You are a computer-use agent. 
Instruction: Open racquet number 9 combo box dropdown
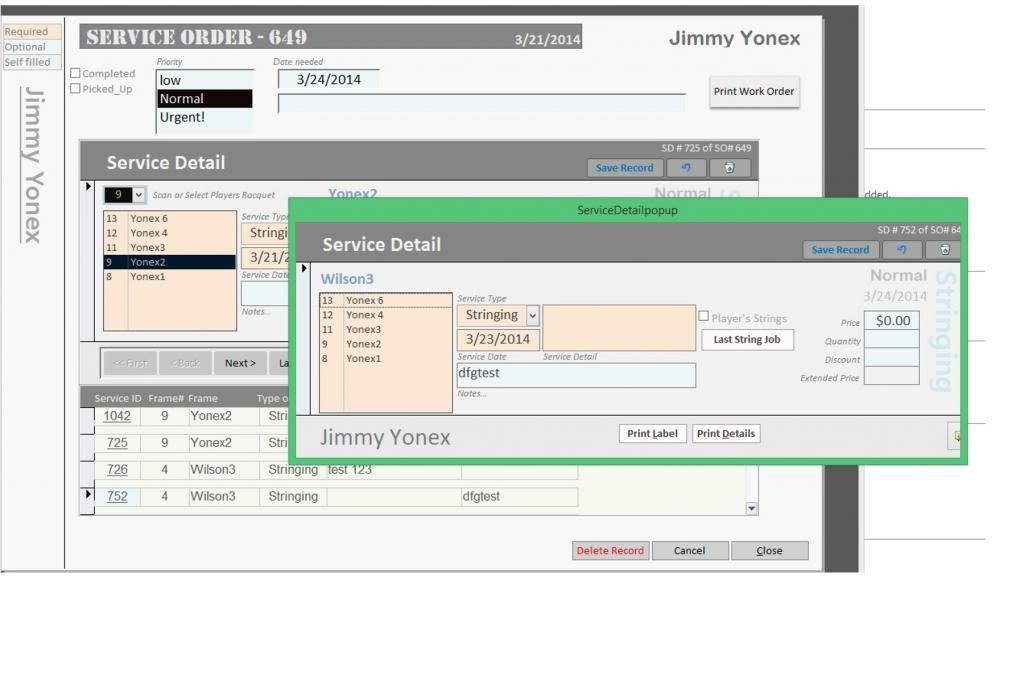(138, 195)
